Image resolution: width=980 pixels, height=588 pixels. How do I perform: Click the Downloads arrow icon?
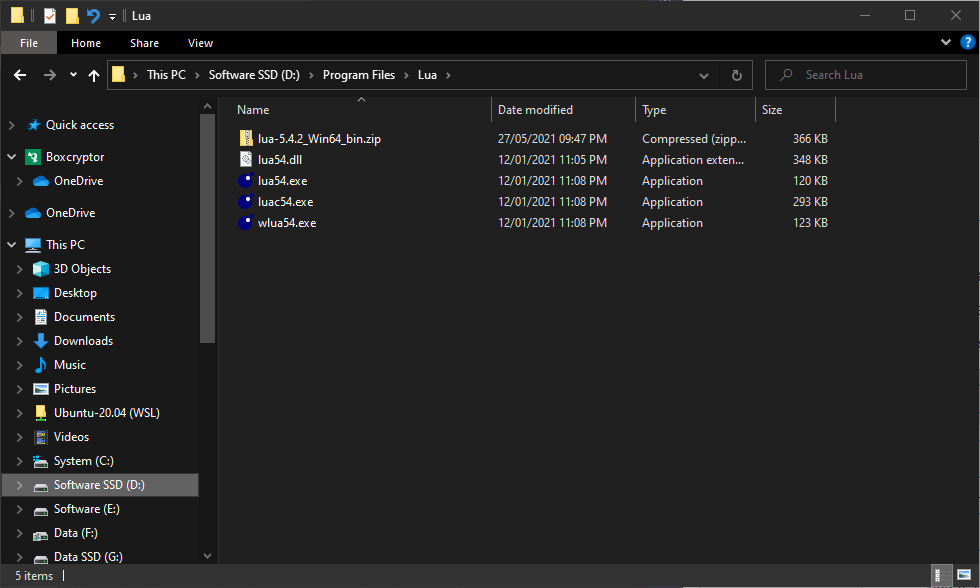click(41, 341)
